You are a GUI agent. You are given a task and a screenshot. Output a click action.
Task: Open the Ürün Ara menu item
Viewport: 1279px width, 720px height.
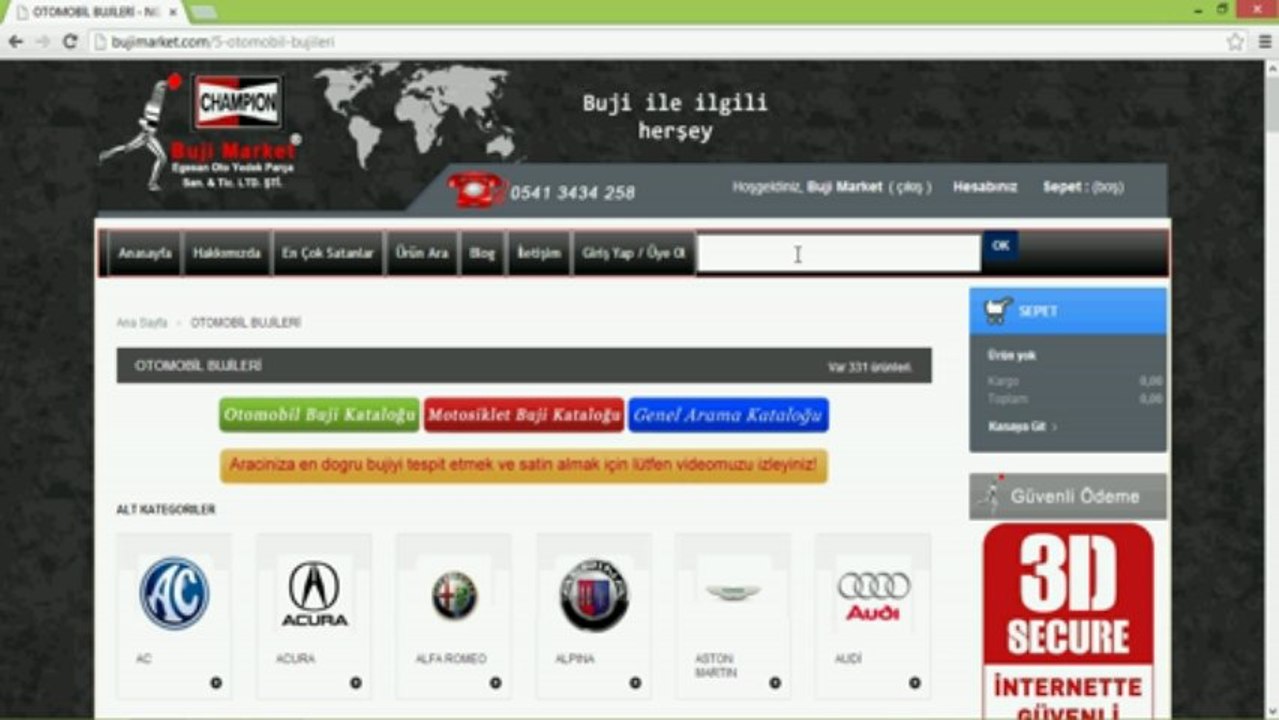pyautogui.click(x=421, y=254)
